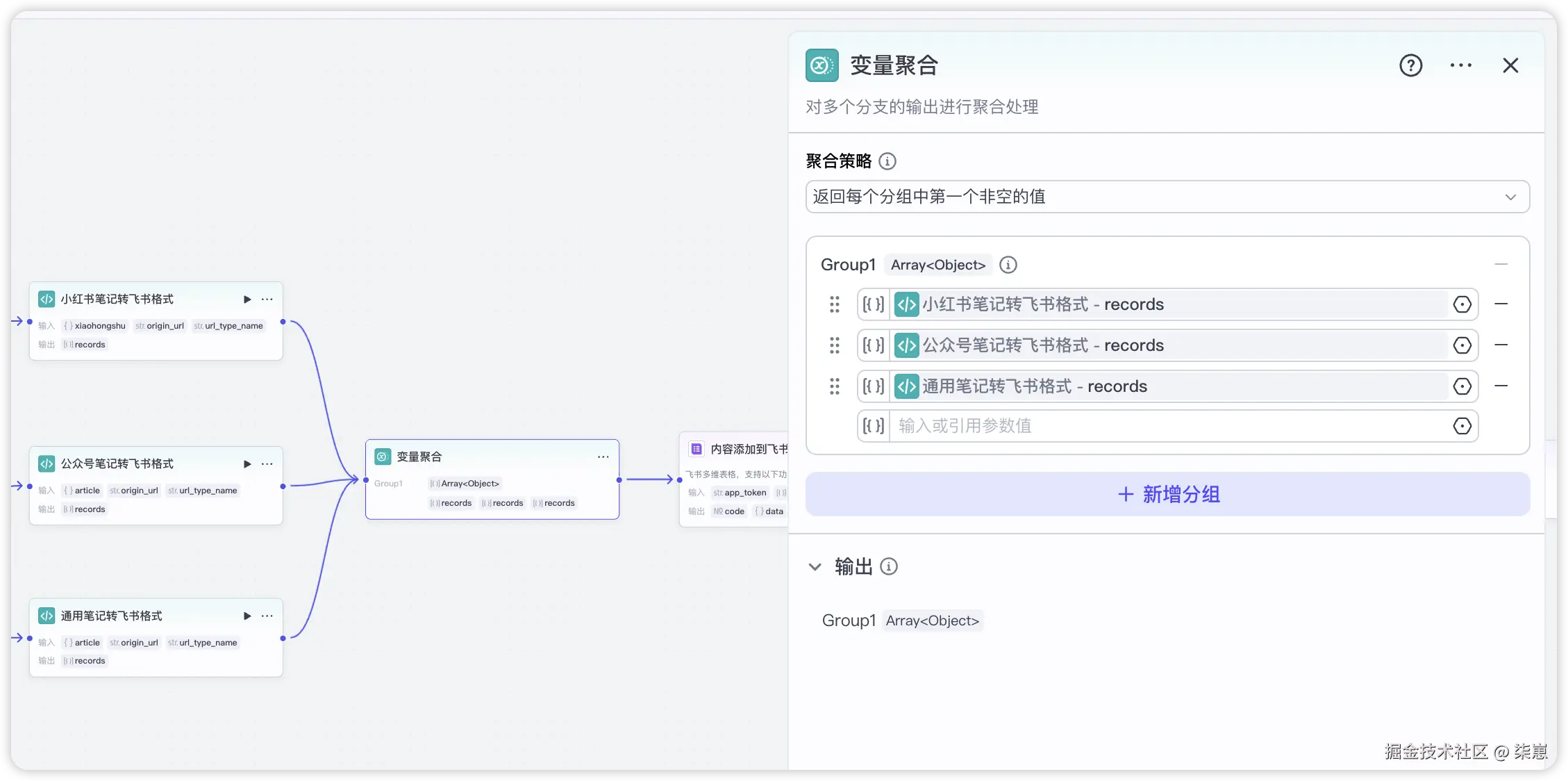Run the 公众号笔记转飞书格式 node

tap(247, 464)
